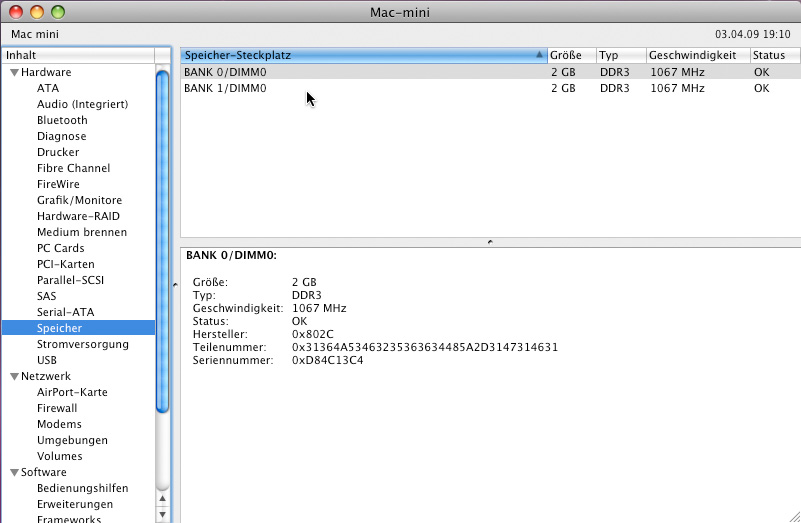Screen dimensions: 801x523
Task: Open Audio (Integriert) in the sidebar
Action: (x=82, y=104)
